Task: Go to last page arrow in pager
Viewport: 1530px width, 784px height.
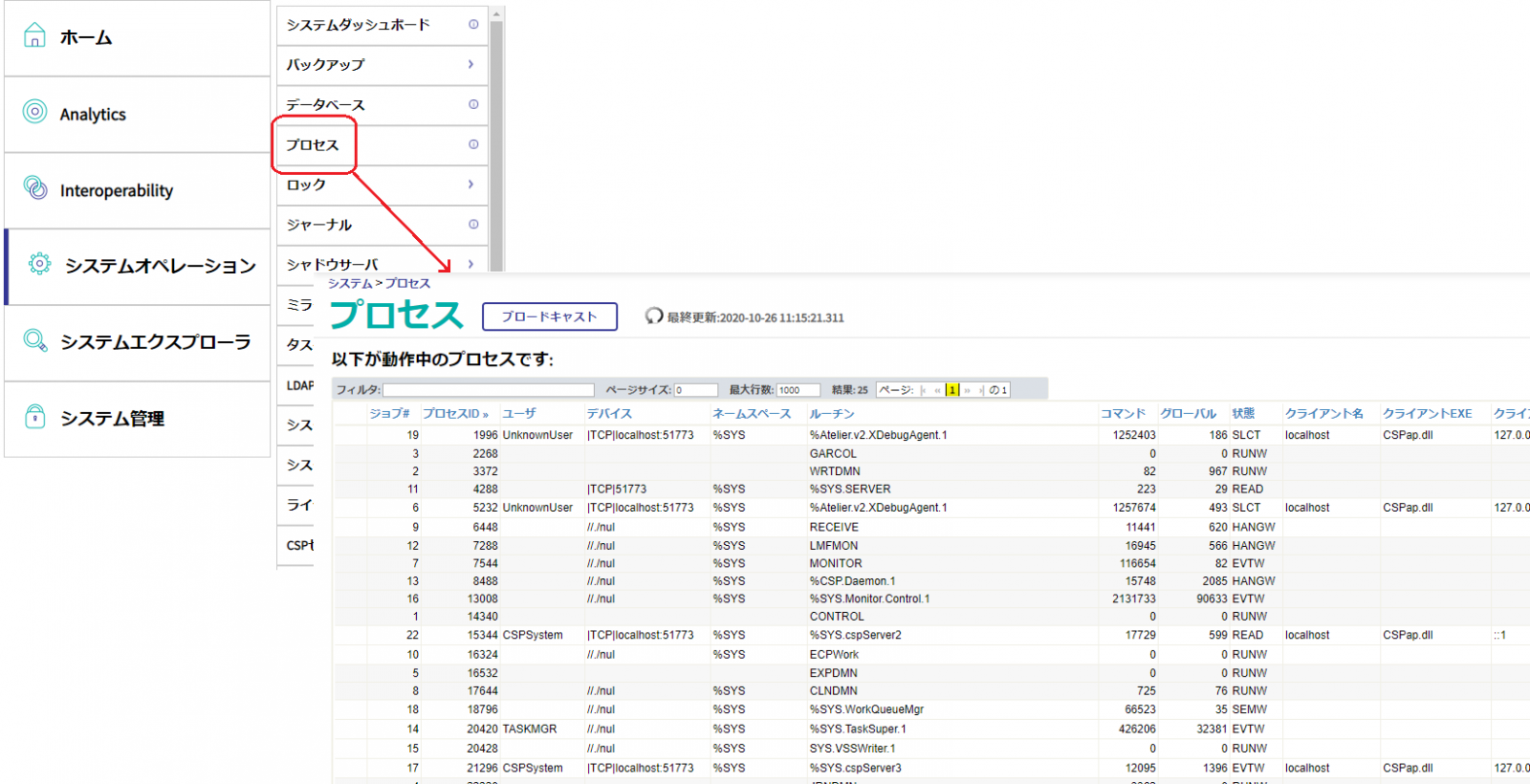Action: pos(981,390)
